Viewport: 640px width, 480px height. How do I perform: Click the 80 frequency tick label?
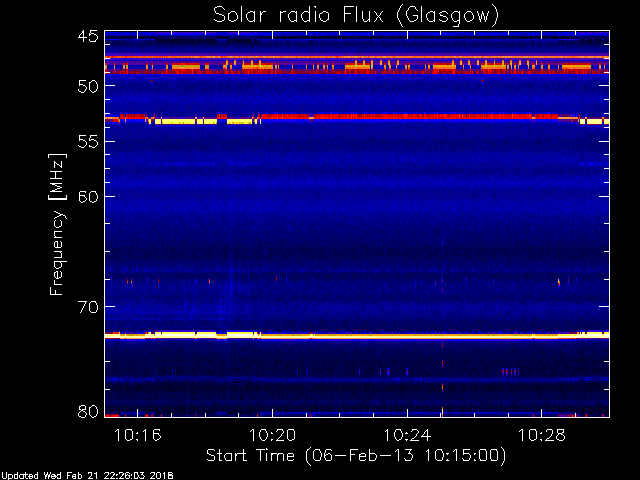pos(88,411)
